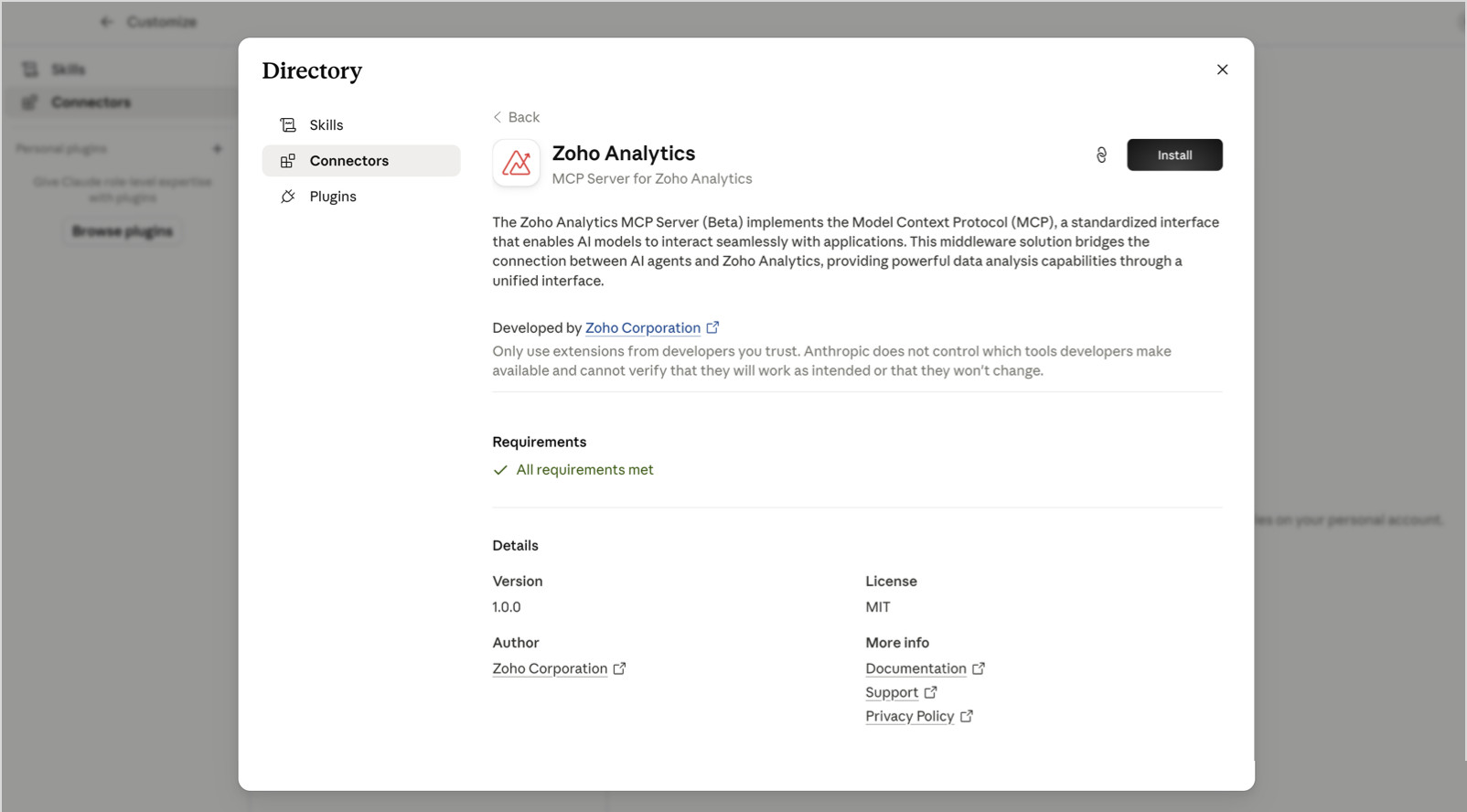Click the Details section heading
The width and height of the screenshot is (1467, 812).
[x=516, y=546]
